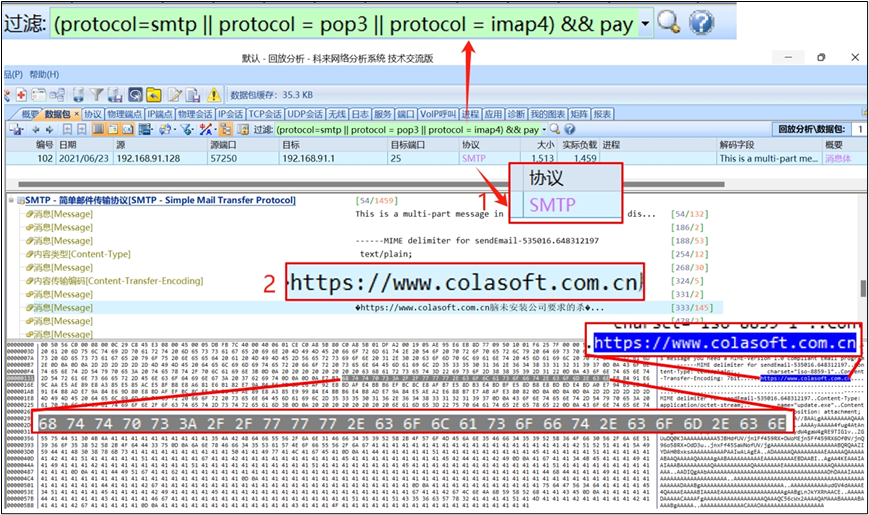
Task: Sort by the 编号 column header
Action: coord(31,145)
